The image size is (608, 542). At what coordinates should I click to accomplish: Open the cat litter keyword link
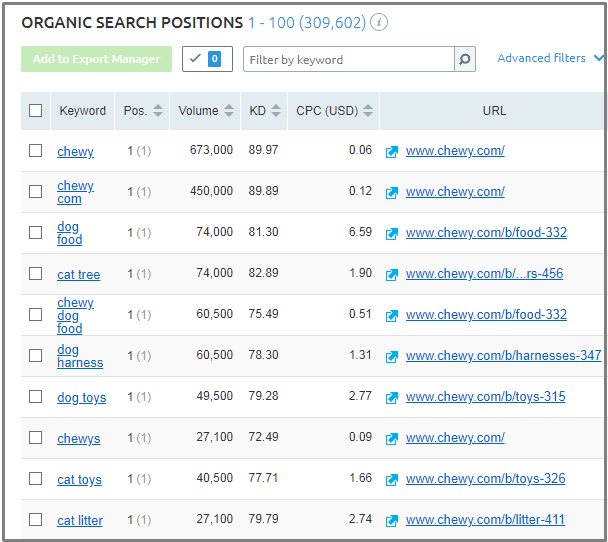(80, 520)
